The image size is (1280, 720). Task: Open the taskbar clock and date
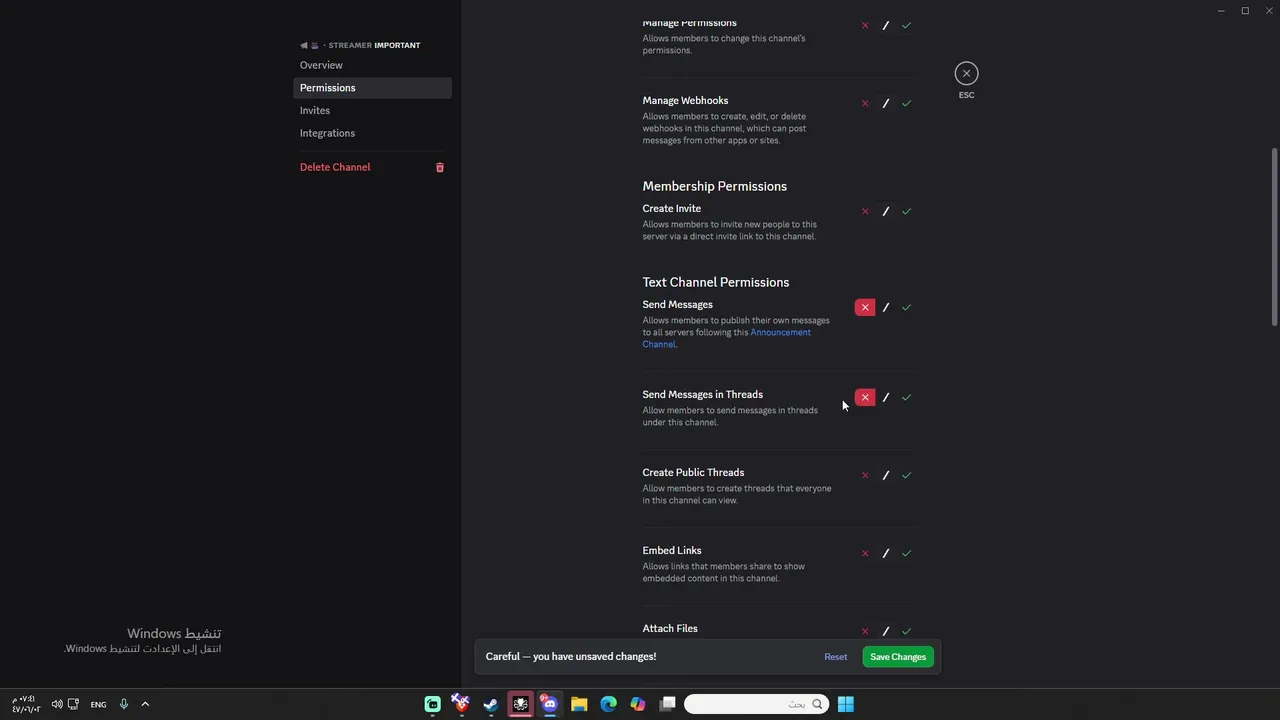tap(26, 704)
